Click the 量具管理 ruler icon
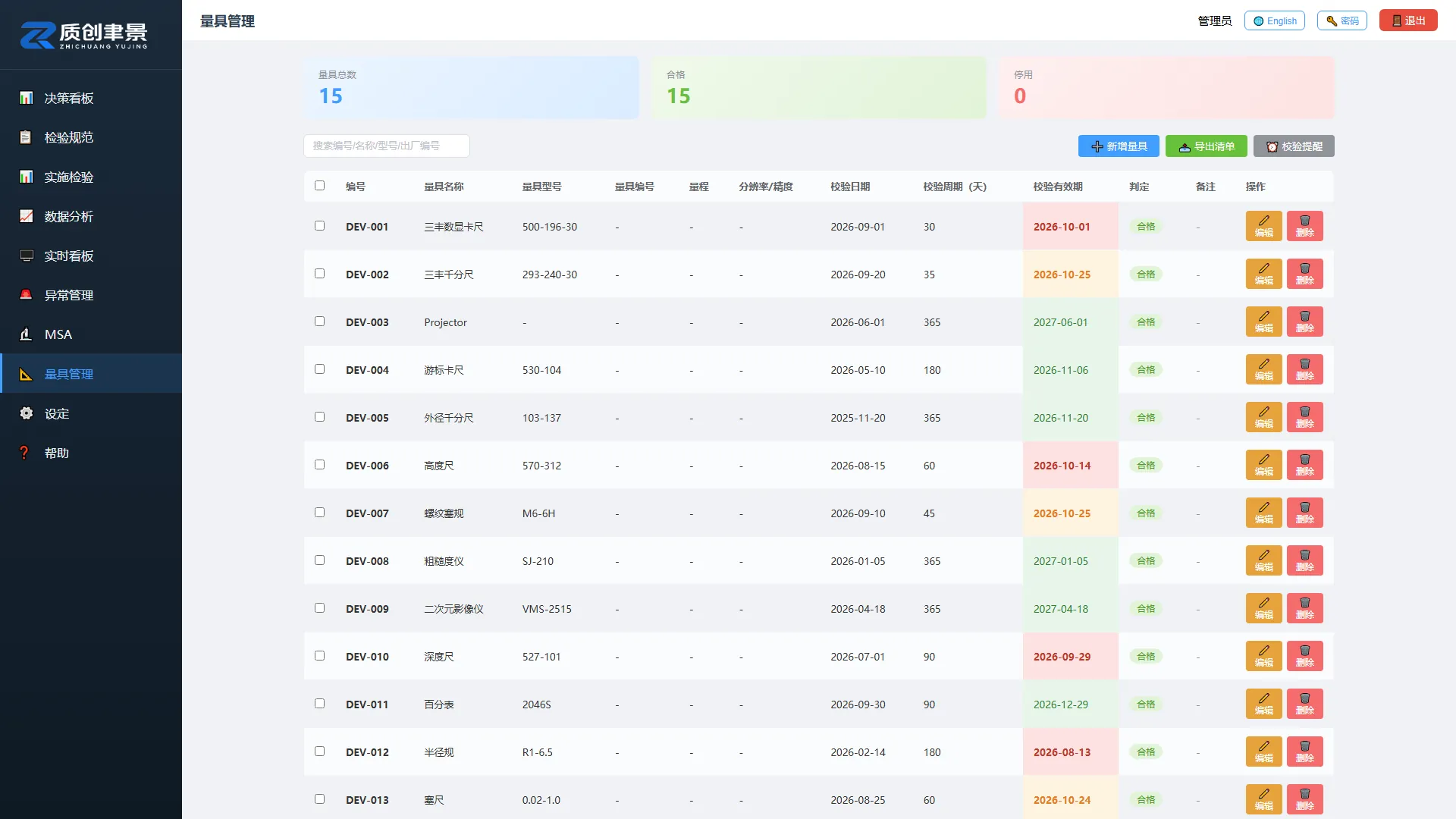The width and height of the screenshot is (1456, 819). tap(26, 374)
